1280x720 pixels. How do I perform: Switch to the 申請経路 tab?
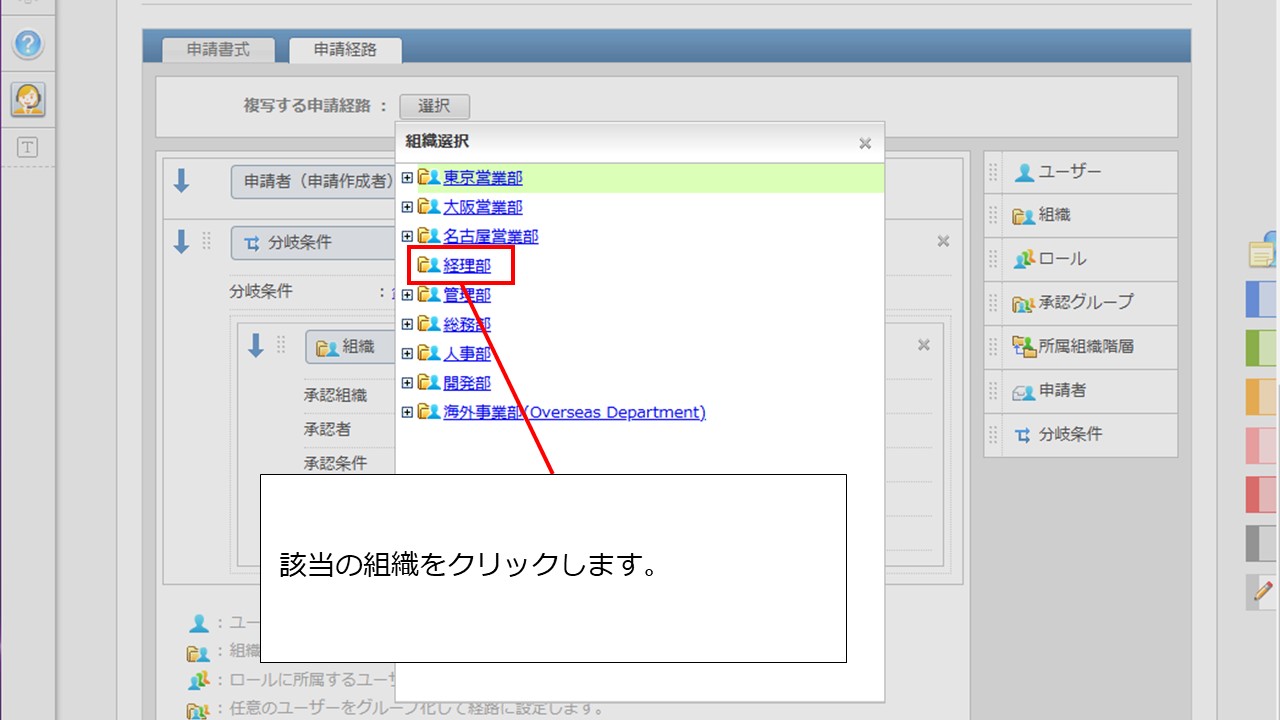pyautogui.click(x=345, y=49)
